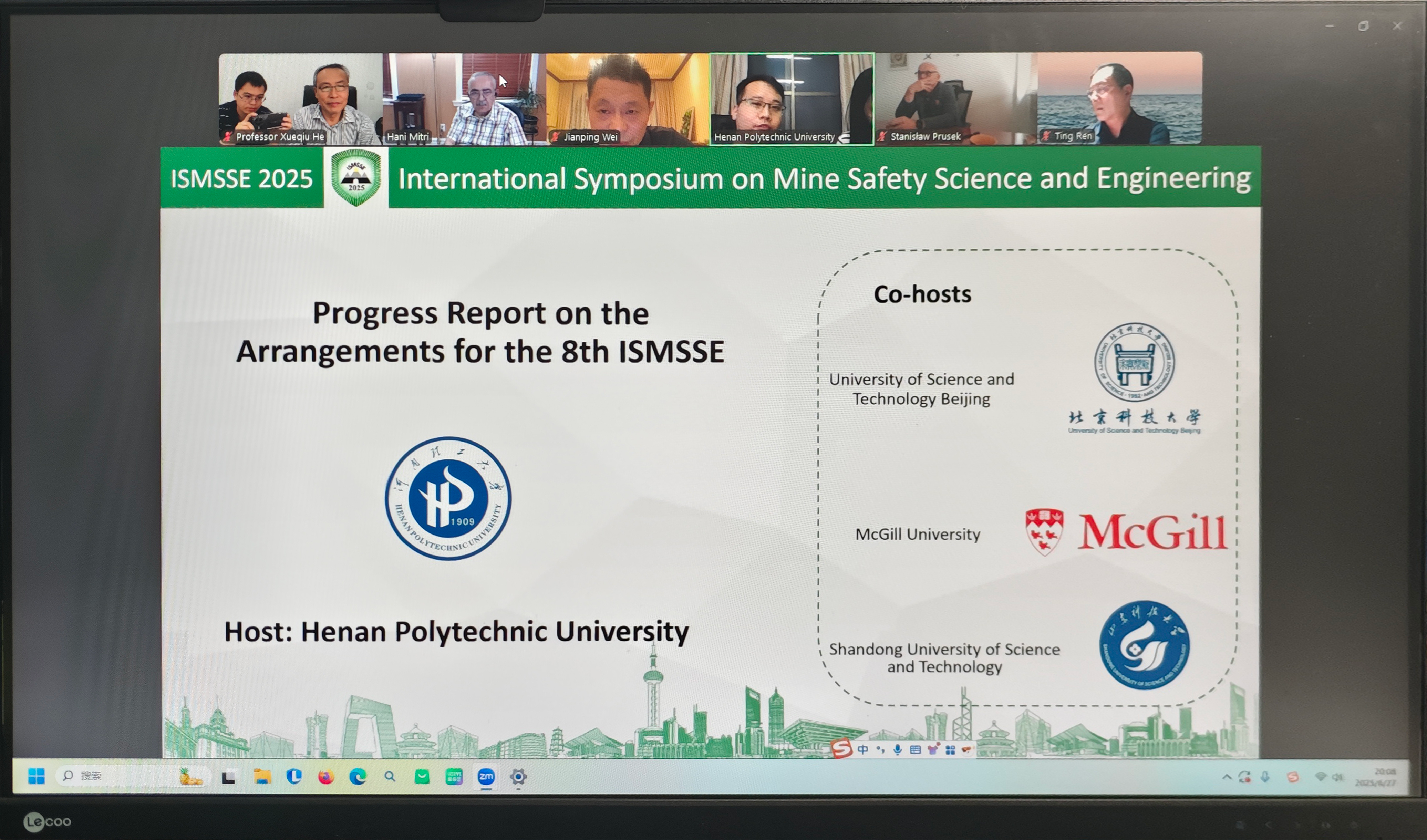
Task: Toggle Chinese/English mode on the Sogou bar
Action: click(862, 749)
